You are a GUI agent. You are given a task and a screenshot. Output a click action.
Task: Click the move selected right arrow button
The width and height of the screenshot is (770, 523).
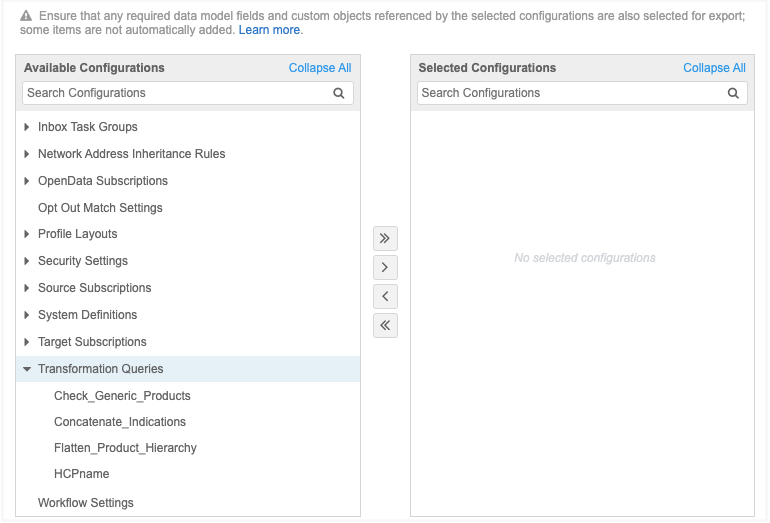point(385,267)
